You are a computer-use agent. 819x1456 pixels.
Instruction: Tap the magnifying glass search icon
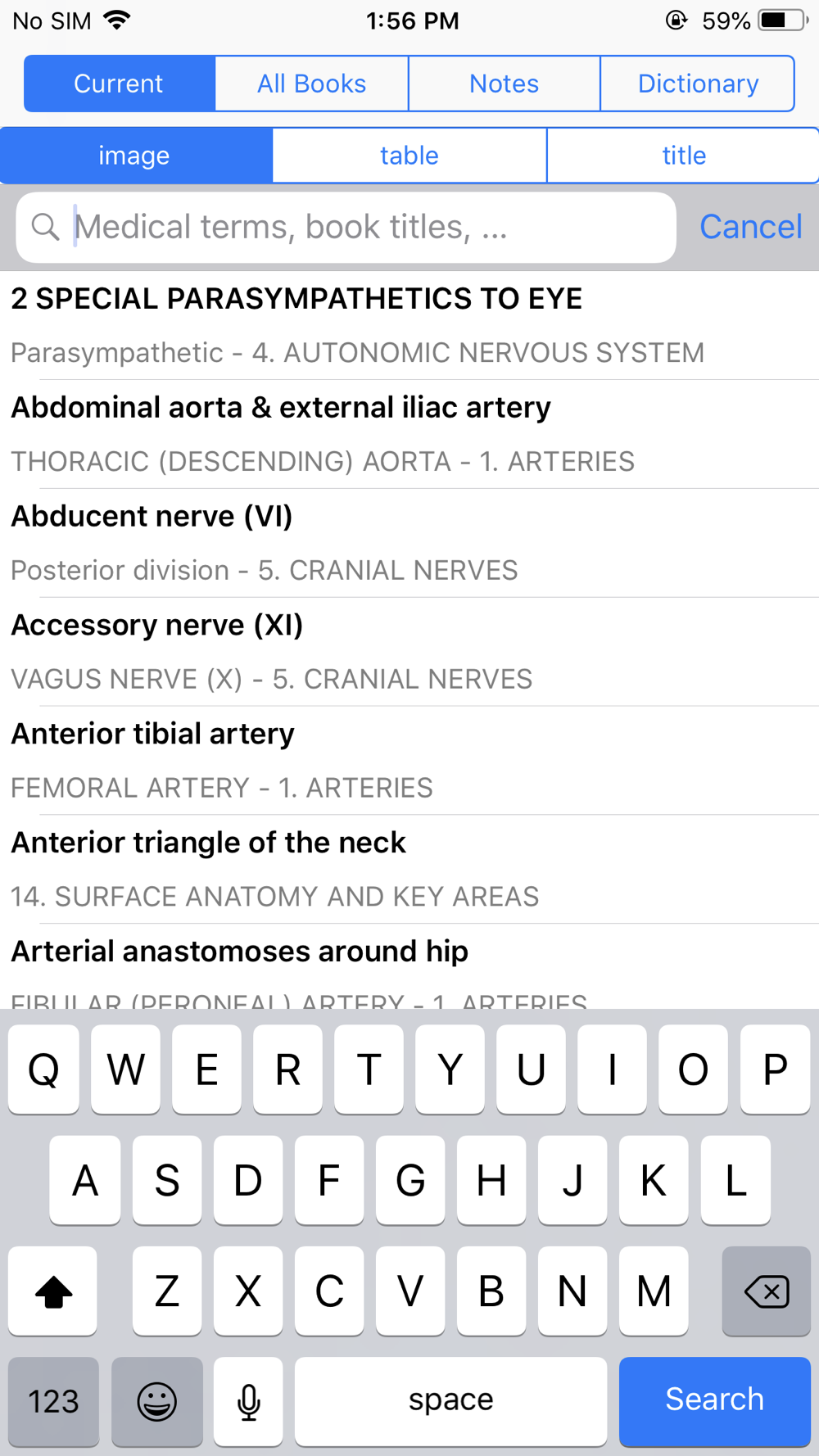pos(46,227)
